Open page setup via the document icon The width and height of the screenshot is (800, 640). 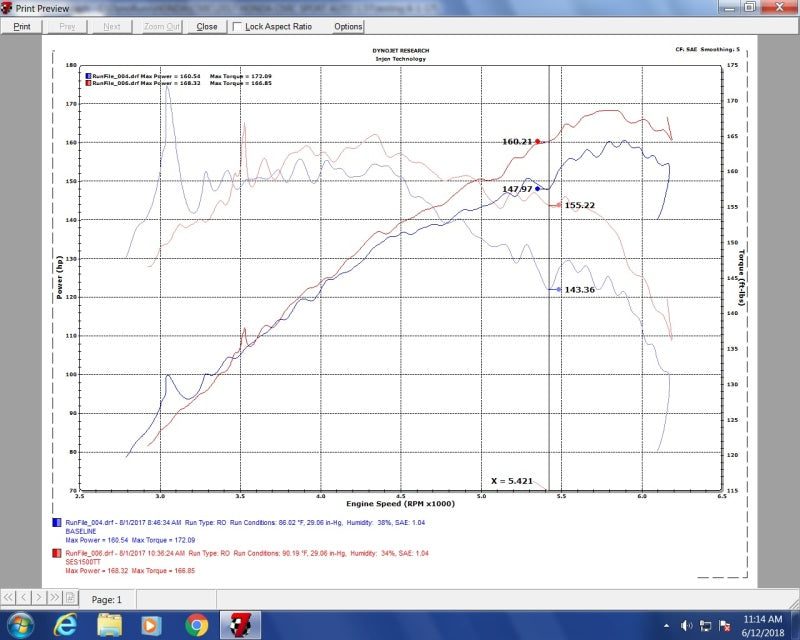point(70,599)
